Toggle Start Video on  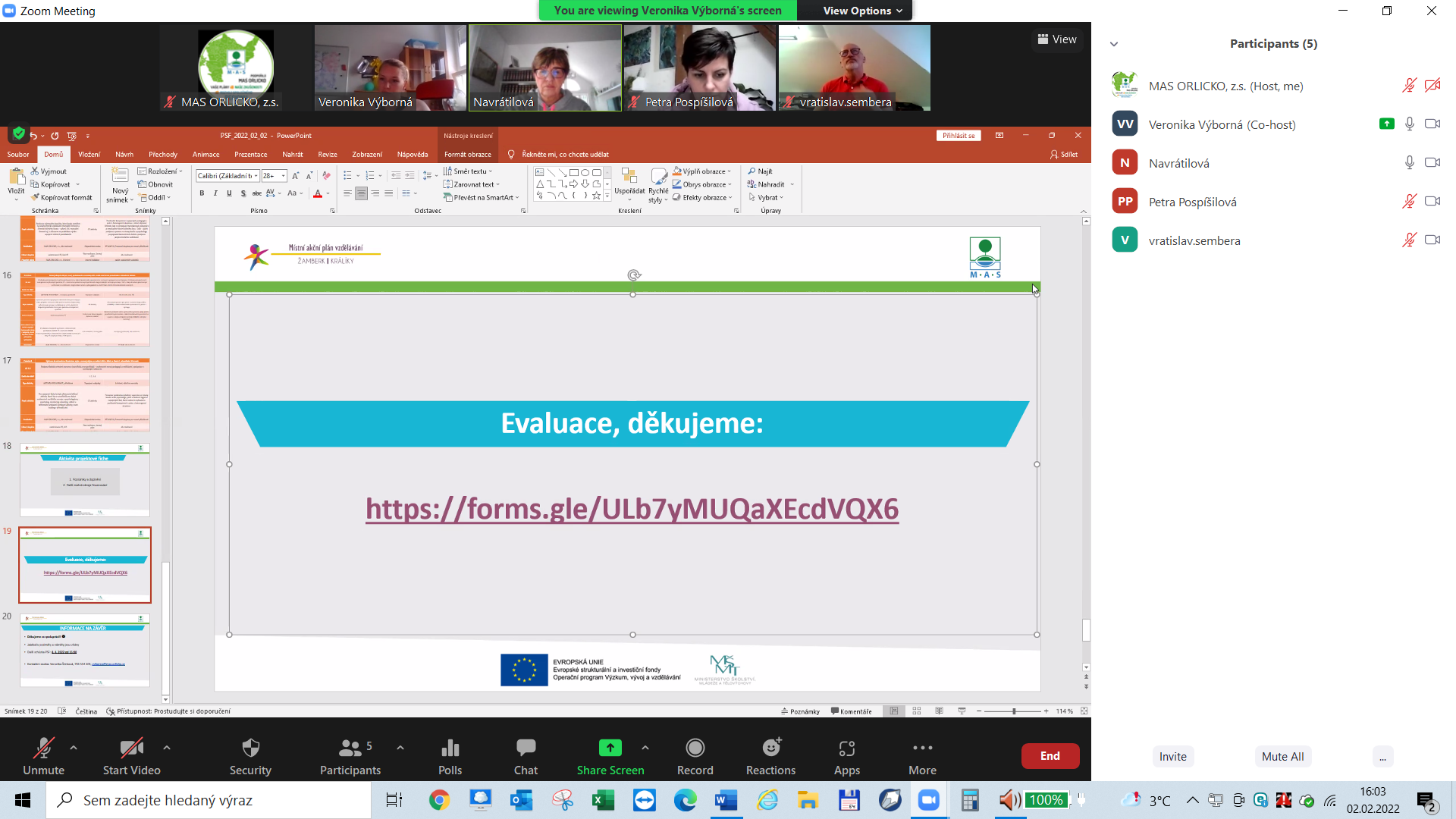[131, 748]
